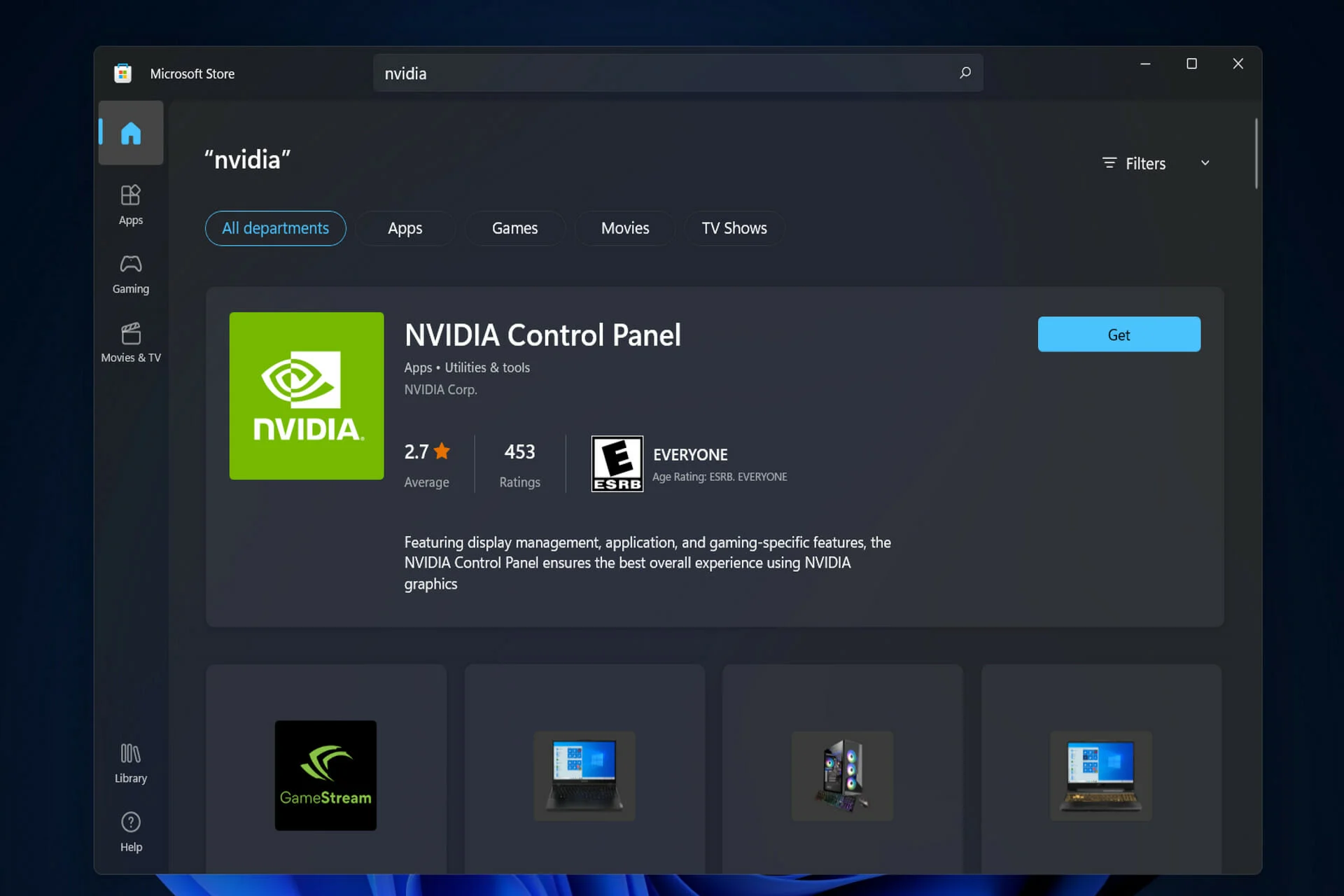This screenshot has width=1344, height=896.
Task: Click the Get button for NVIDIA Control Panel
Action: 1119,334
